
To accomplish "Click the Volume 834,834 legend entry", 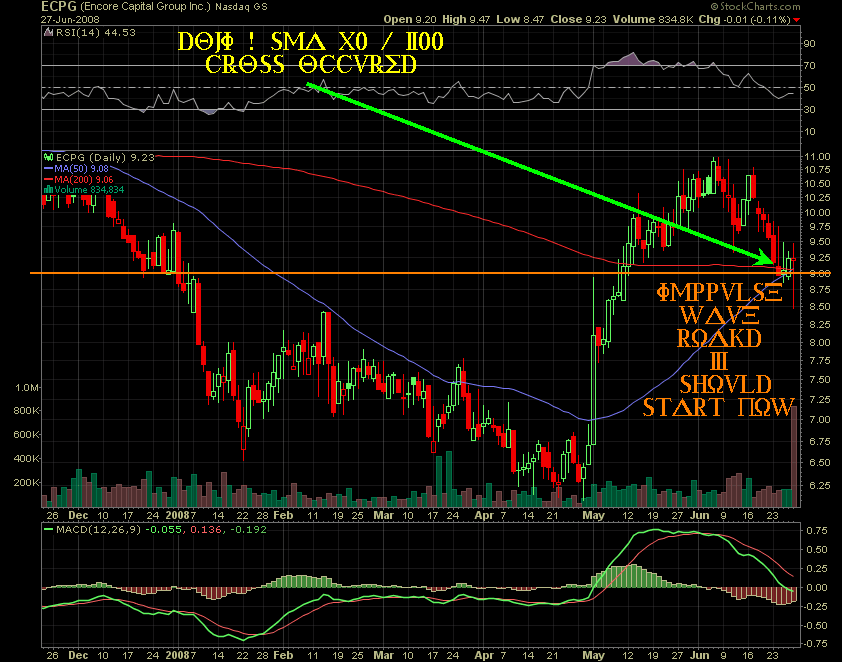I will click(x=89, y=190).
